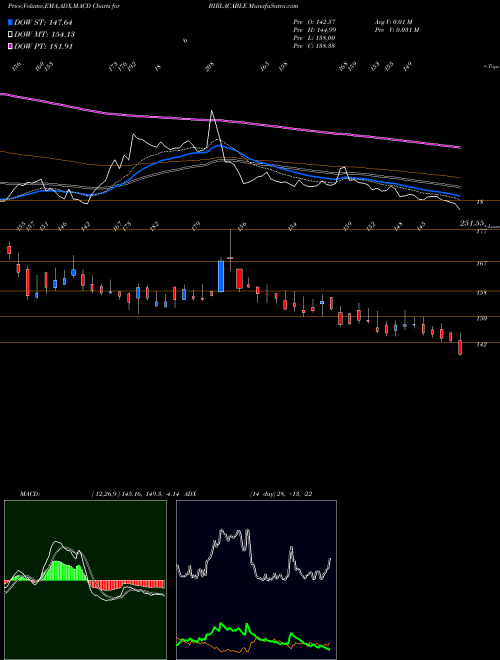Click ADX values '(14 day) 28, +18, -22'
This screenshot has height=660, width=500.
(281, 494)
